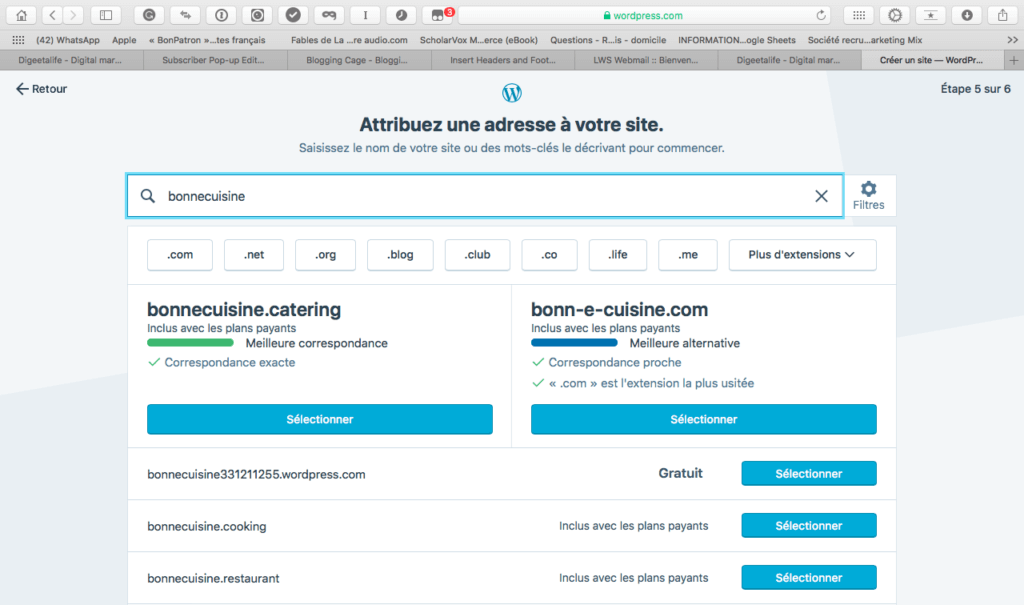The width and height of the screenshot is (1024, 605).
Task: Switch to the LWS Webmail tab
Action: [x=646, y=60]
